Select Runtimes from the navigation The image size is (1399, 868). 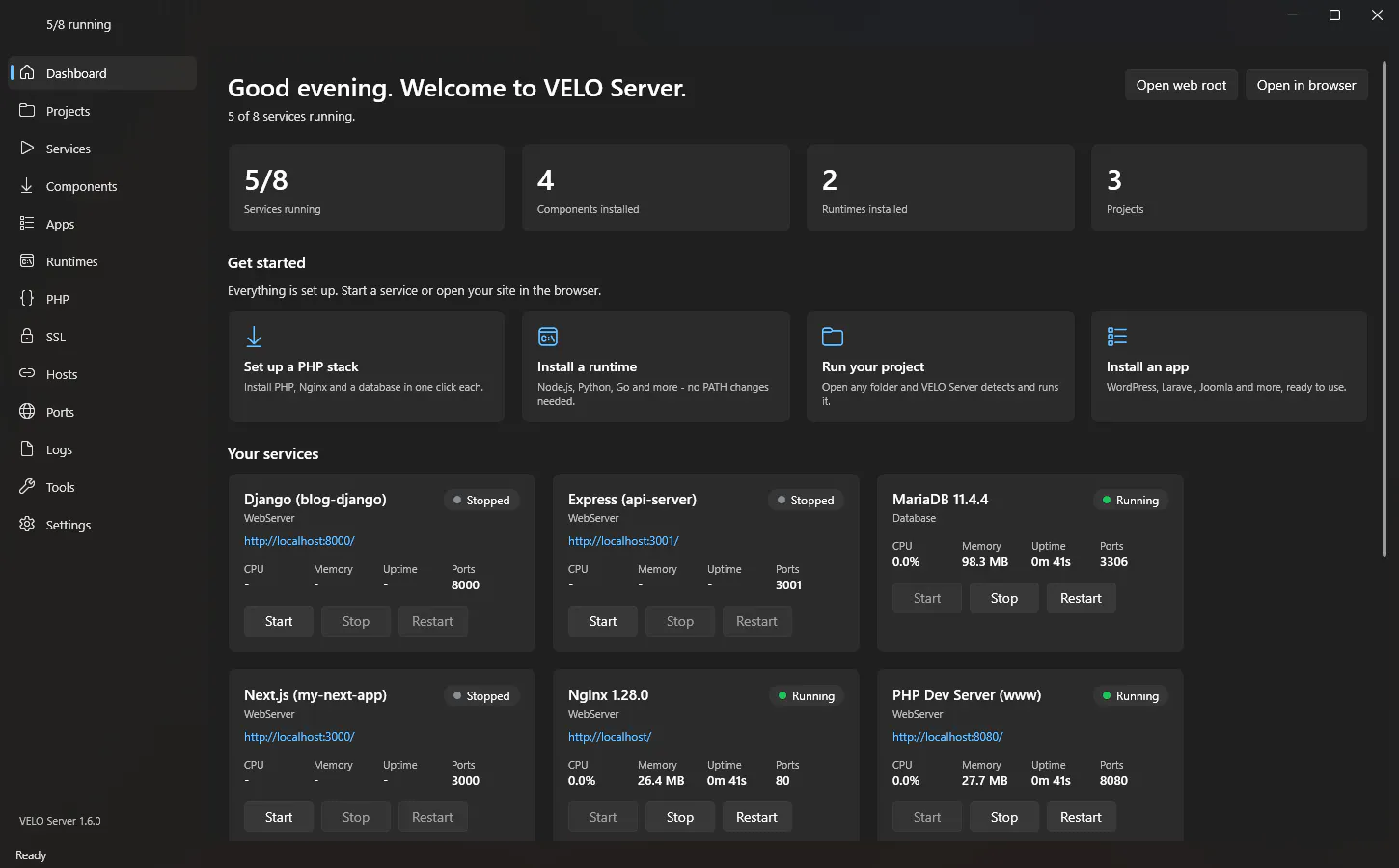pos(102,261)
